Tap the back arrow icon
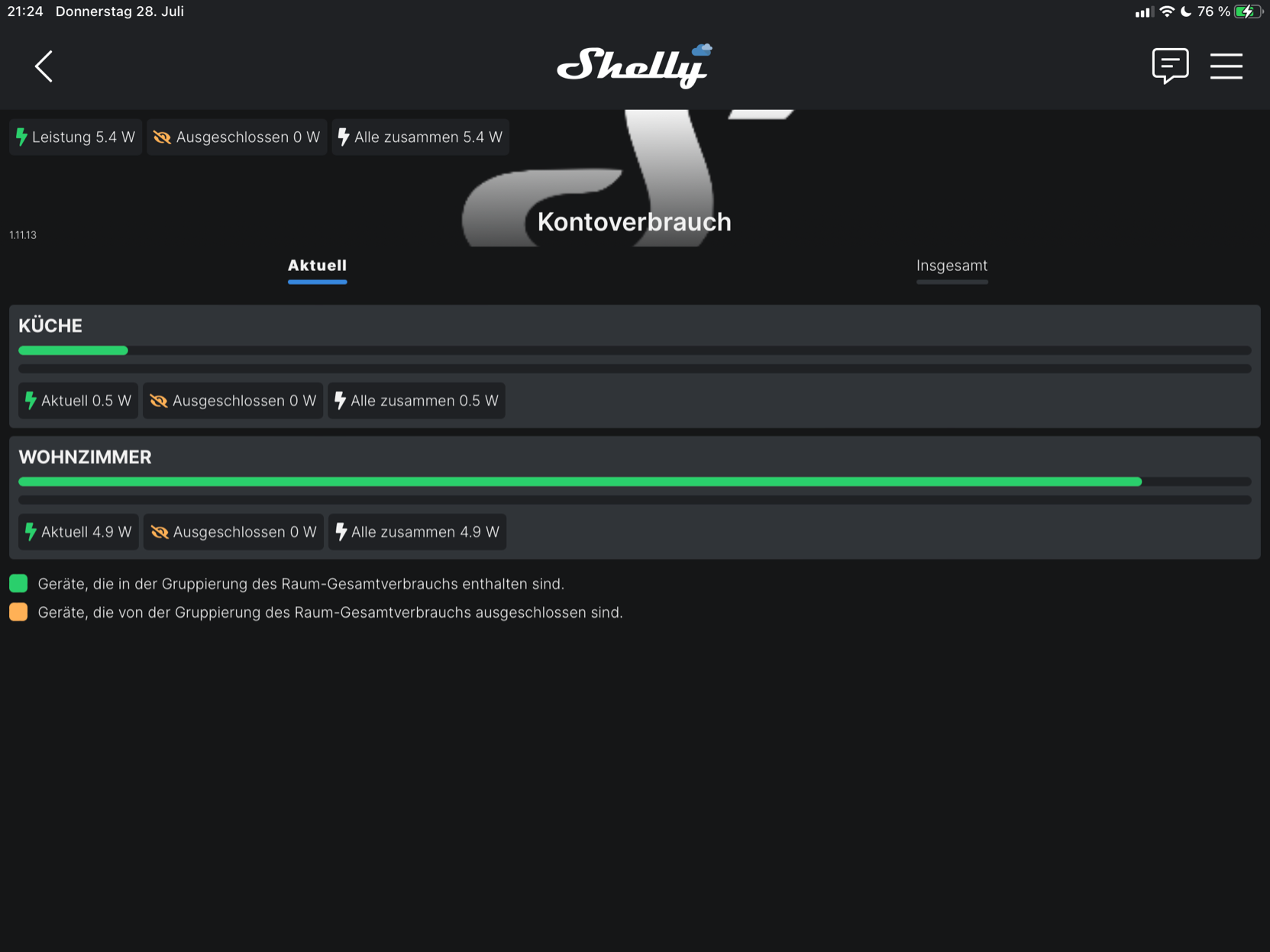This screenshot has height=952, width=1270. click(44, 66)
